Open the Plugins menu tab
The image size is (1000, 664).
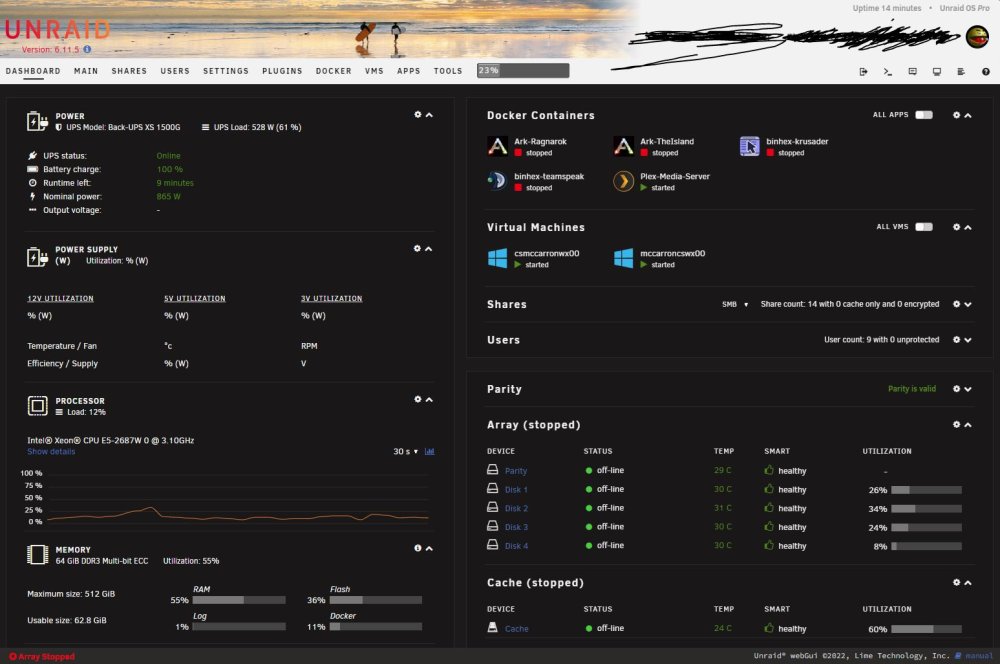pyautogui.click(x=282, y=71)
